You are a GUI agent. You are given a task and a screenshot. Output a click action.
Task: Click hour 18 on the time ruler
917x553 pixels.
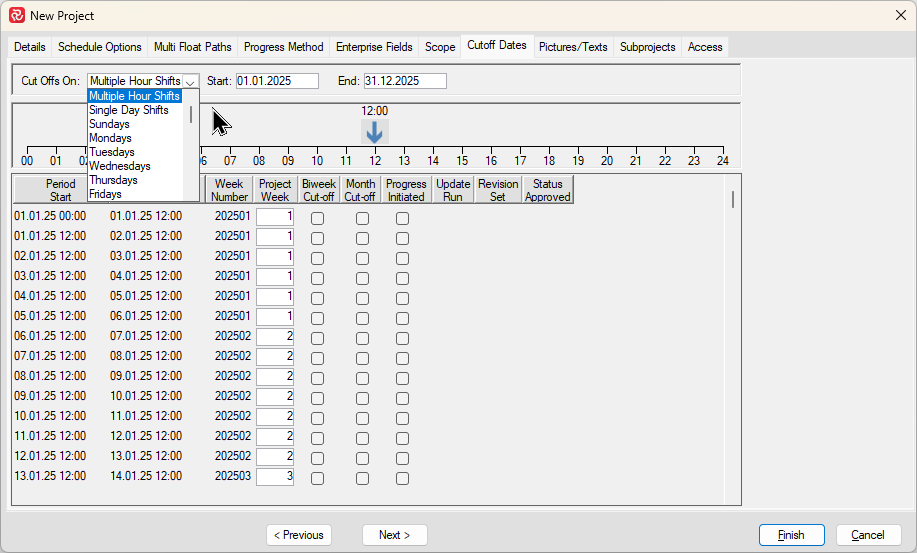pyautogui.click(x=549, y=160)
